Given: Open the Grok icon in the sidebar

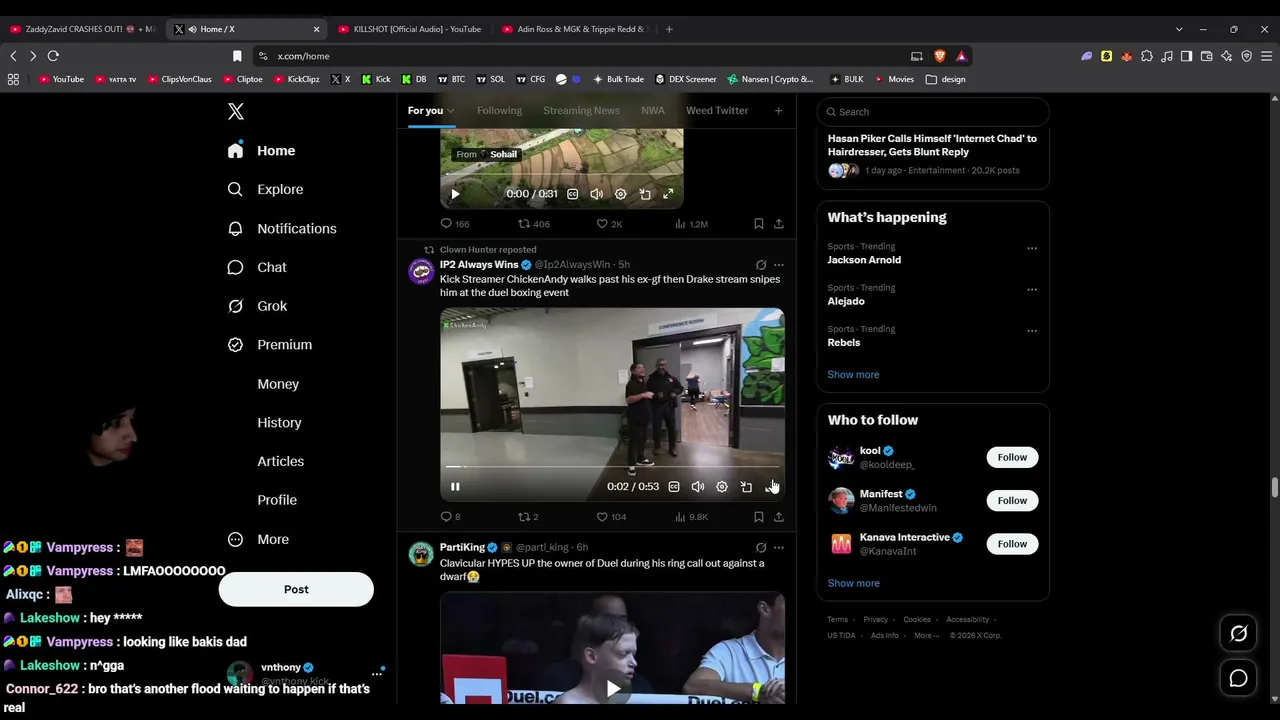Looking at the screenshot, I should coord(235,306).
